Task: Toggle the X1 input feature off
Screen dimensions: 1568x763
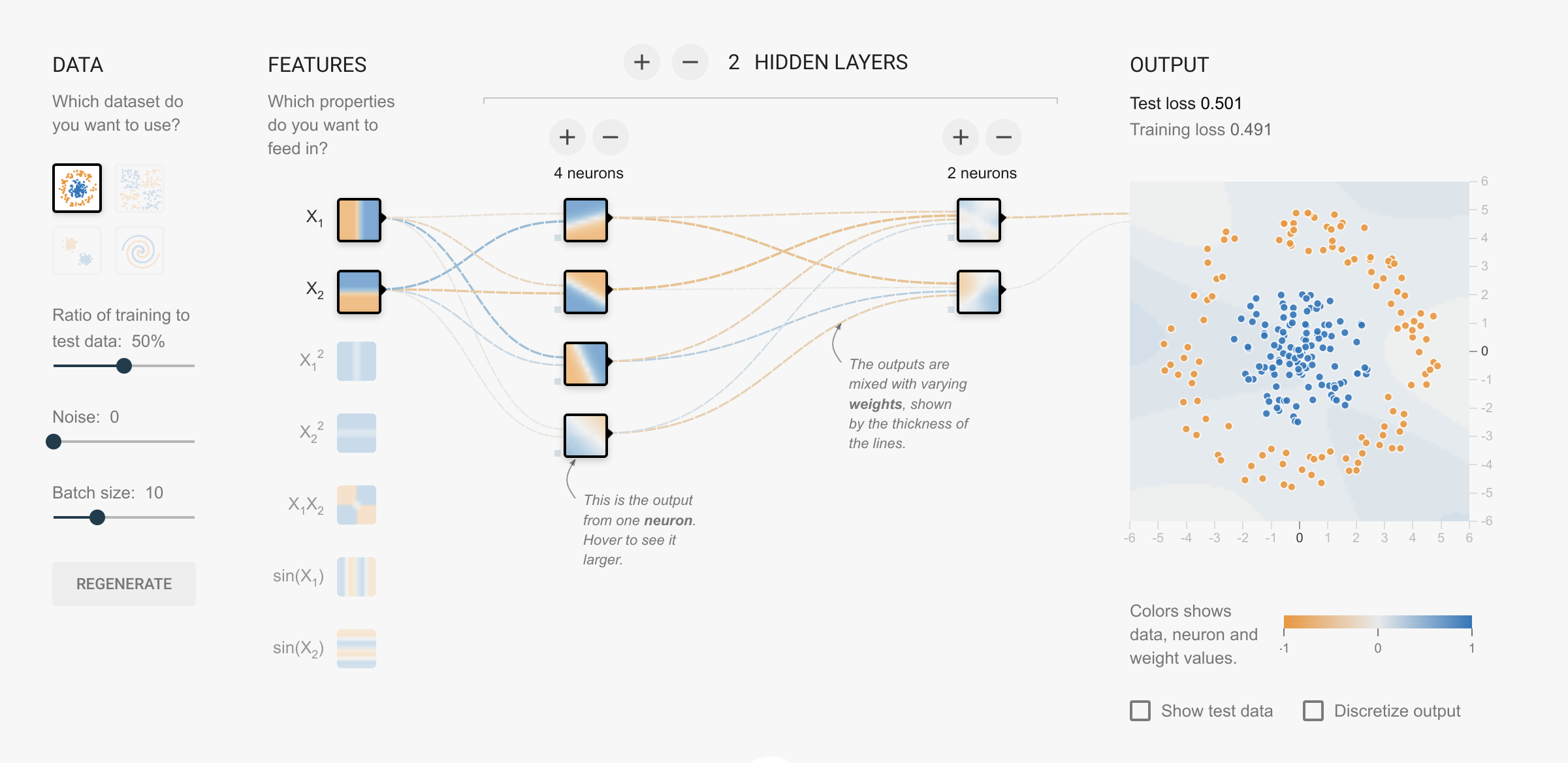Action: tap(359, 220)
